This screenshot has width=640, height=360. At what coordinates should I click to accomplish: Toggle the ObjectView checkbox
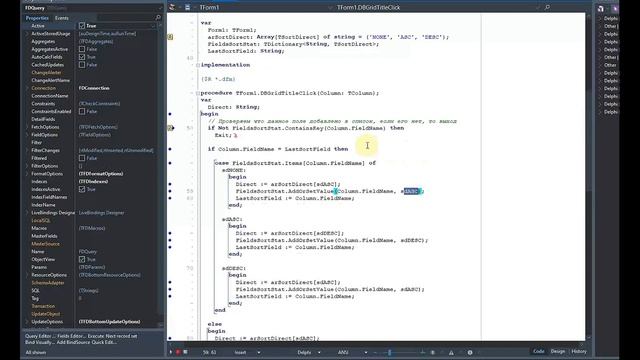click(82, 259)
